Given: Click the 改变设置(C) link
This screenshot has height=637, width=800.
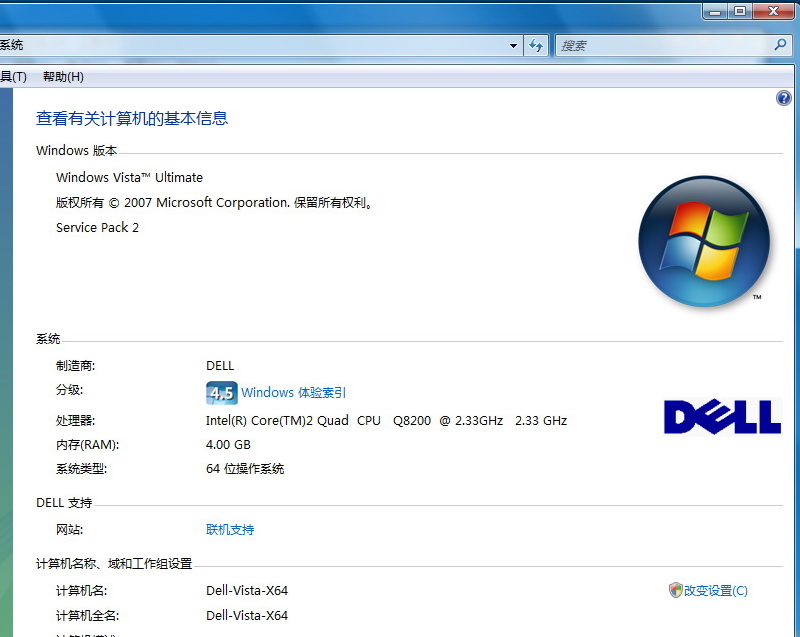Looking at the screenshot, I should [715, 591].
